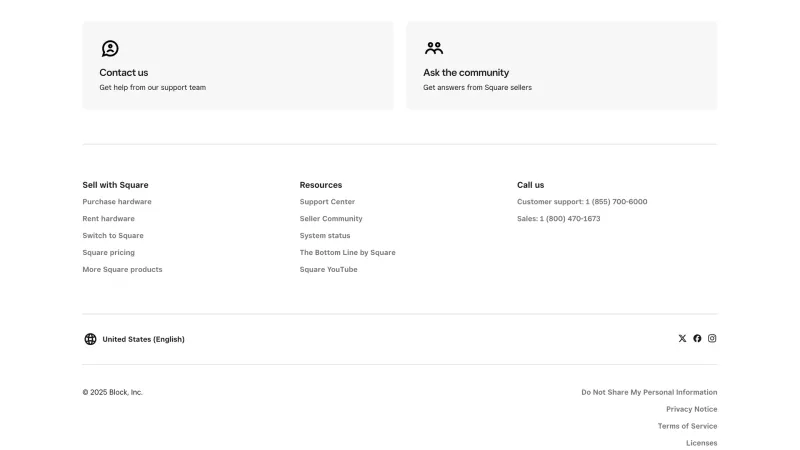The width and height of the screenshot is (800, 450).
Task: Follow the Switch to Square link
Action: pyautogui.click(x=113, y=235)
